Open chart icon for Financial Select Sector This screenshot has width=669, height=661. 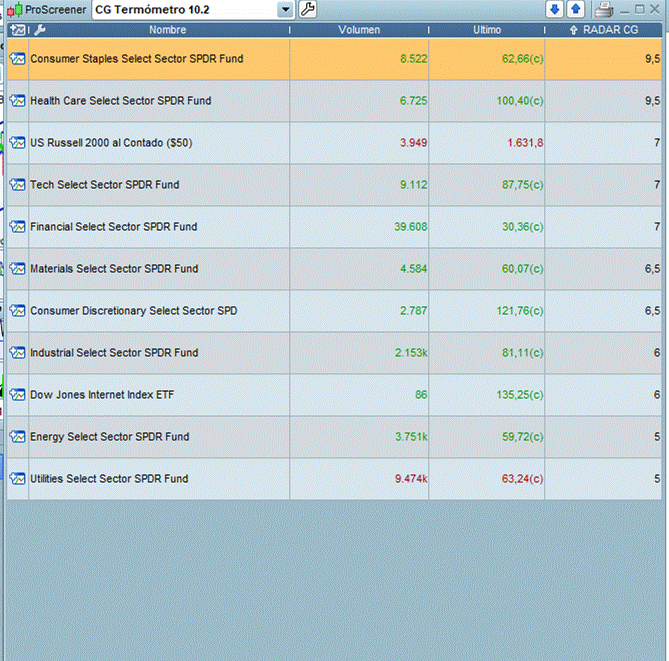(17, 227)
